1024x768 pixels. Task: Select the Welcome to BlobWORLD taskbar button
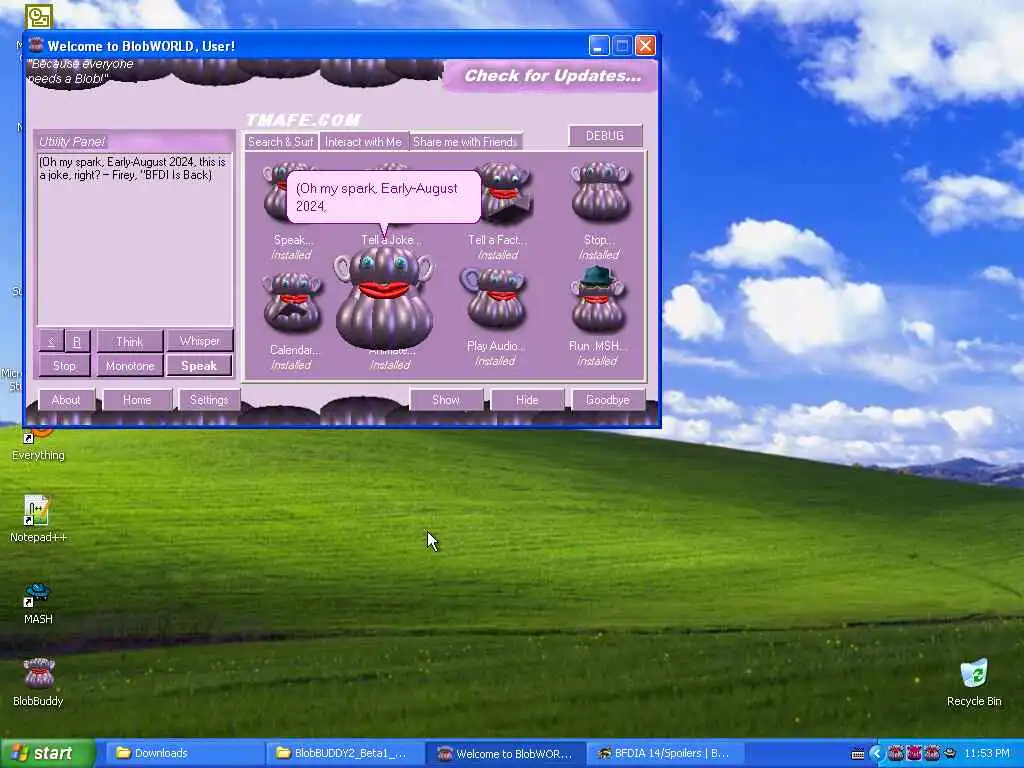click(506, 753)
